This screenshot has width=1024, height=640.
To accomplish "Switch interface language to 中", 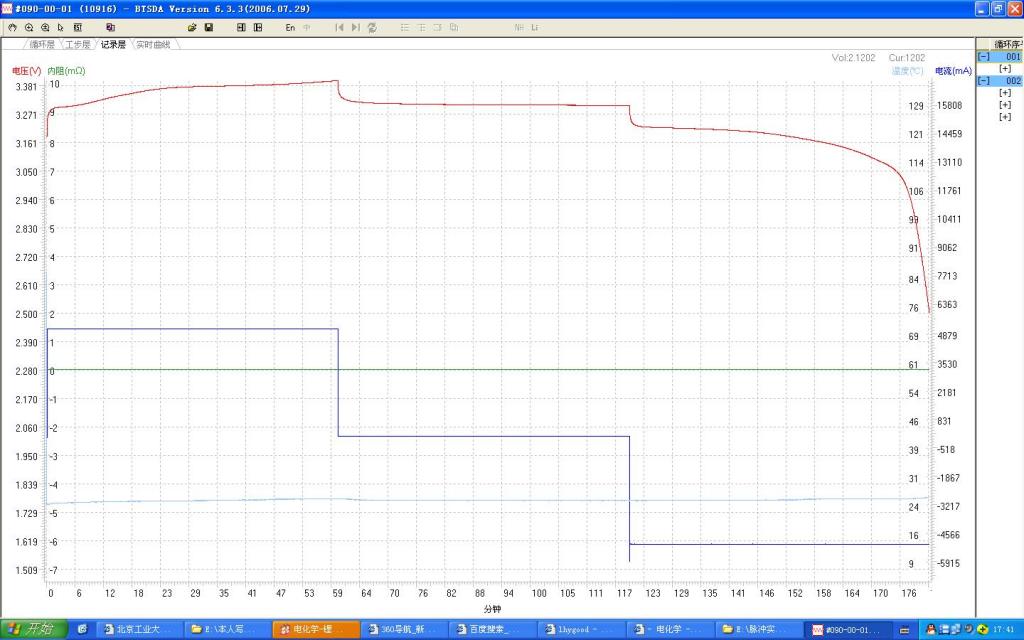I will coord(306,27).
